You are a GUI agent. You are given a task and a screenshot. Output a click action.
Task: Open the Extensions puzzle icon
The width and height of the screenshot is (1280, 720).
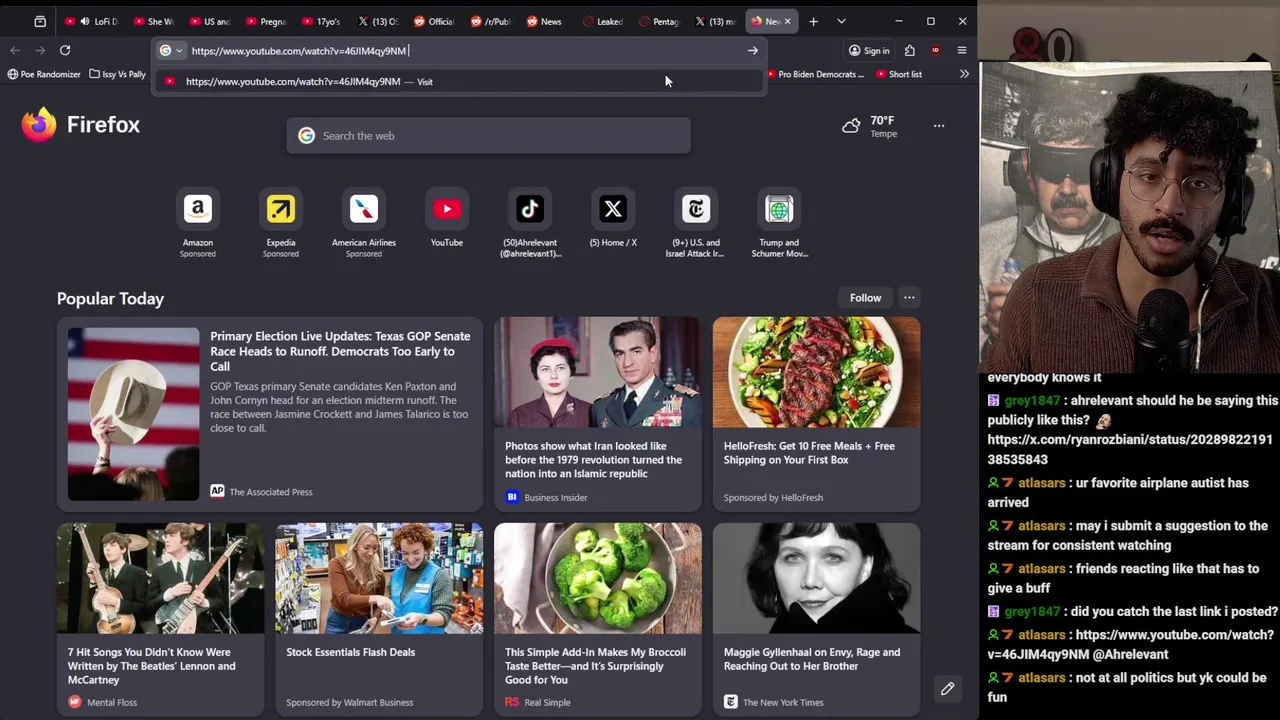click(x=910, y=50)
